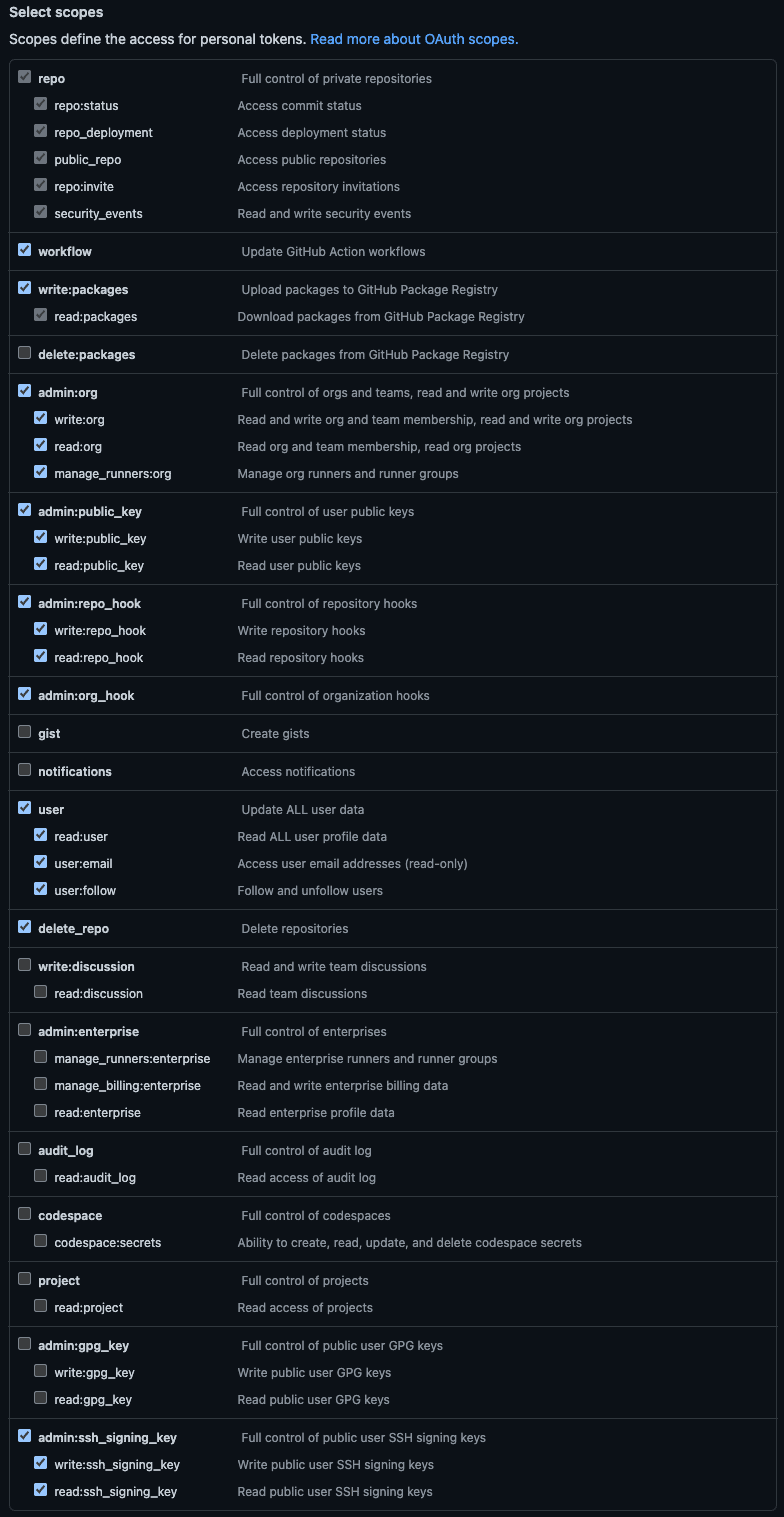This screenshot has width=784, height=1517.
Task: Check the repo:status scope
Action: [40, 103]
